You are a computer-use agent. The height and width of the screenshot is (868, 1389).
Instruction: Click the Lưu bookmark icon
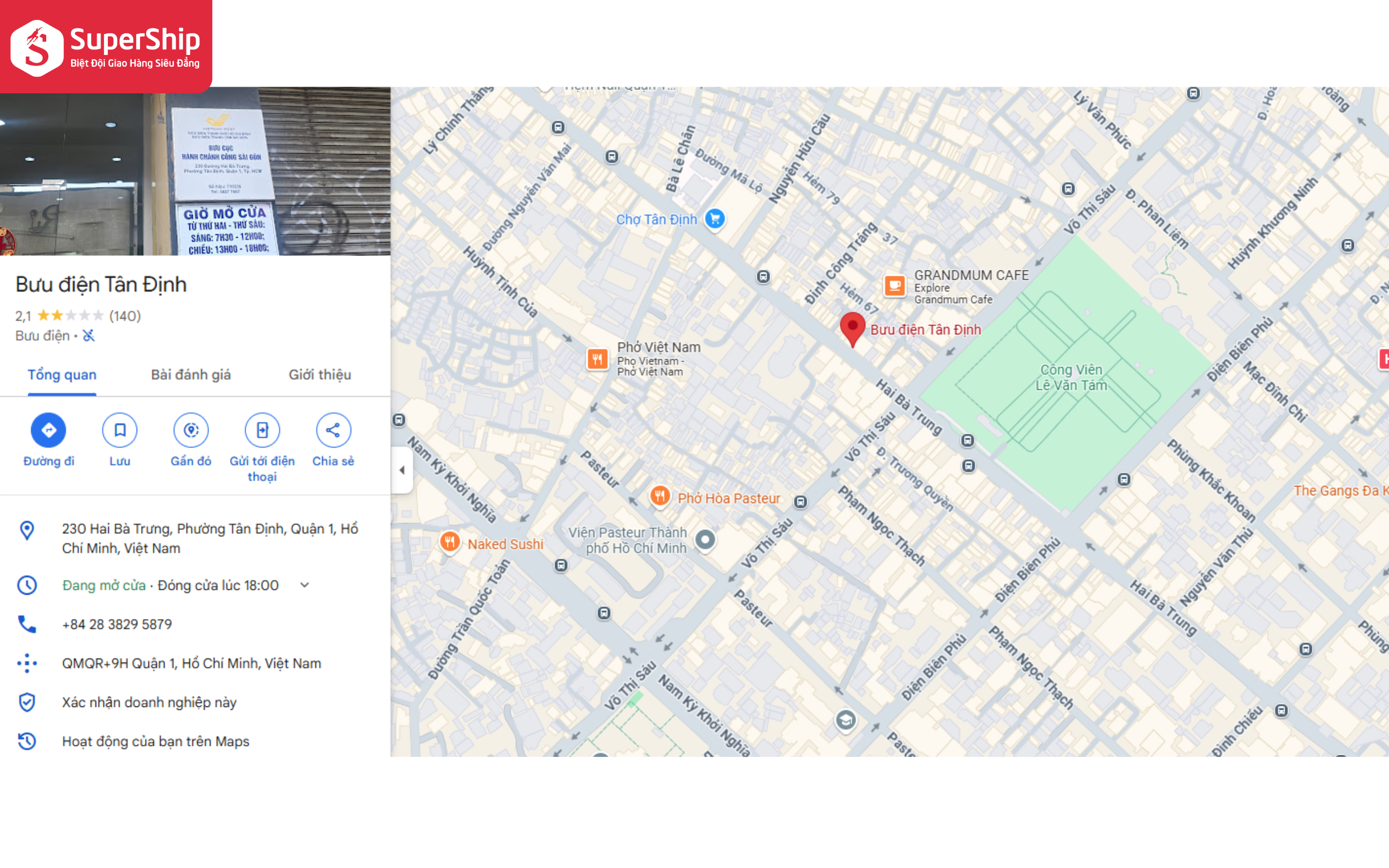point(119,430)
